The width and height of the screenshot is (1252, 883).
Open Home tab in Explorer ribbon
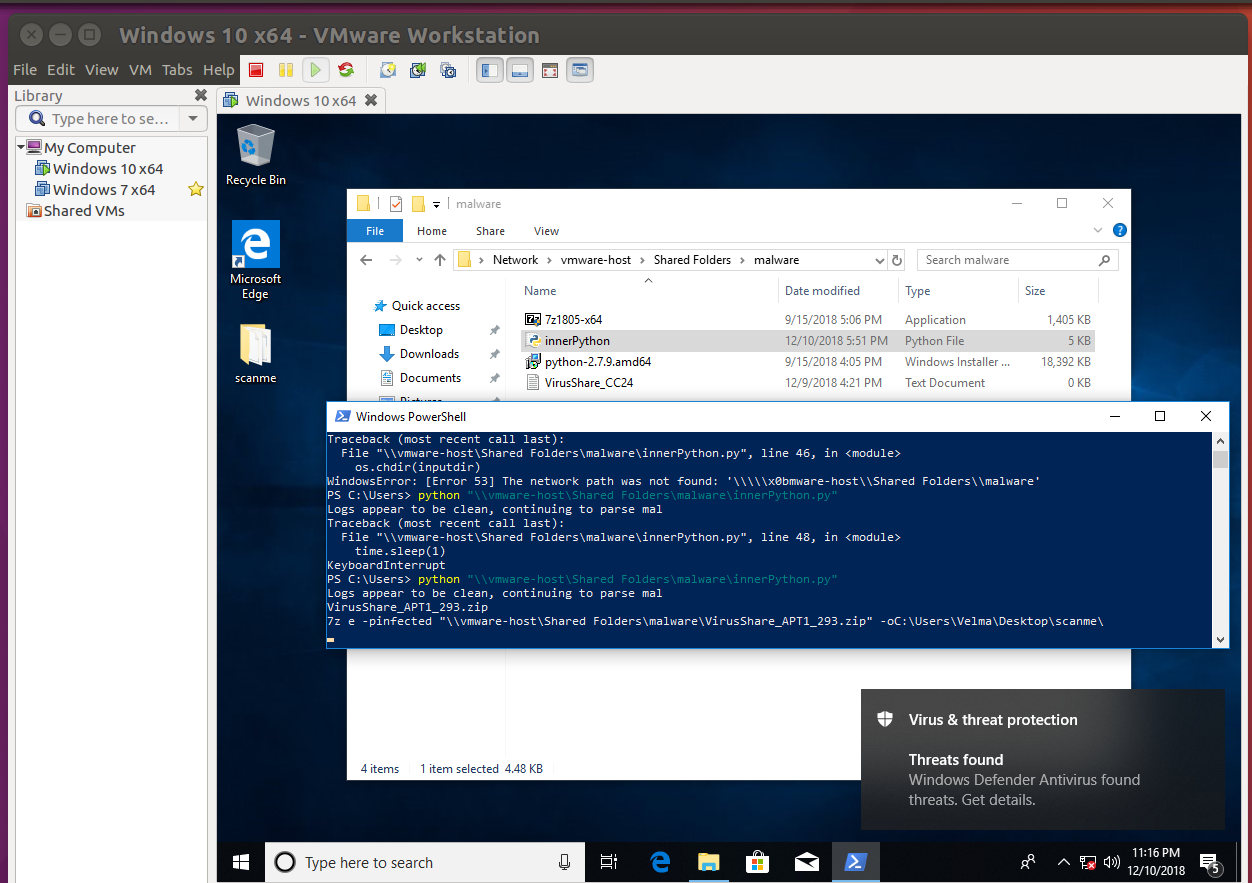[x=432, y=231]
